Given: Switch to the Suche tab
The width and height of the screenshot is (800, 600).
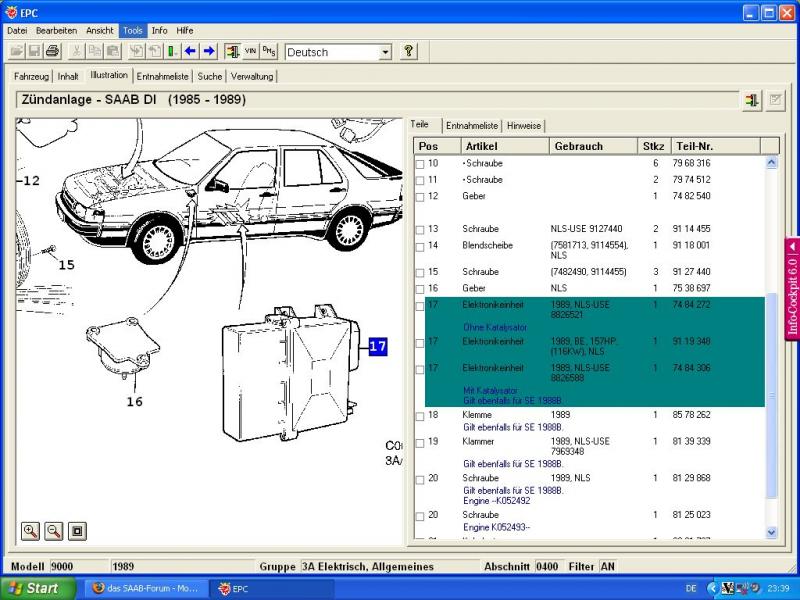Looking at the screenshot, I should [210, 77].
